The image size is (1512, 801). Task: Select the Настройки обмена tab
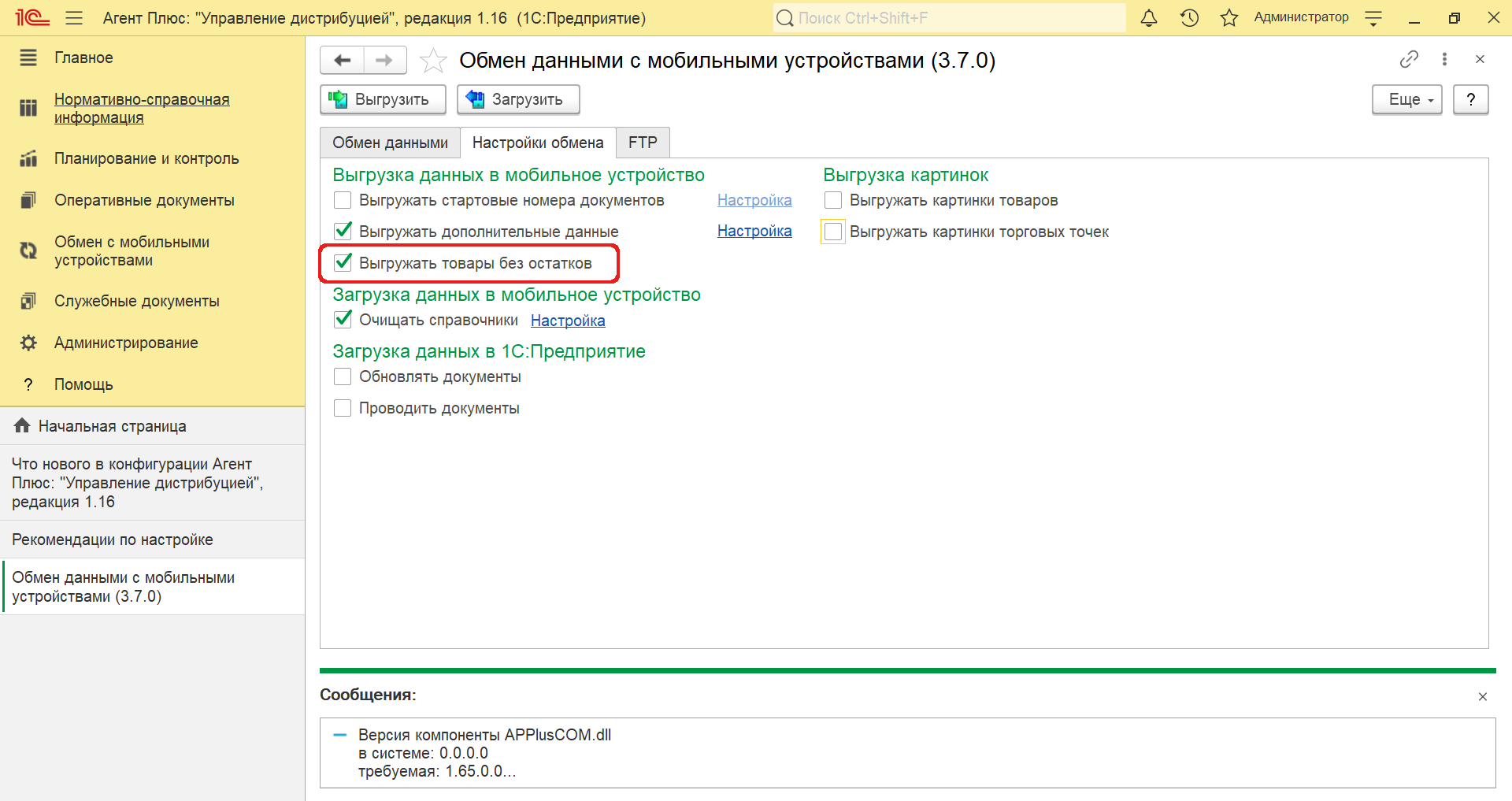click(538, 143)
